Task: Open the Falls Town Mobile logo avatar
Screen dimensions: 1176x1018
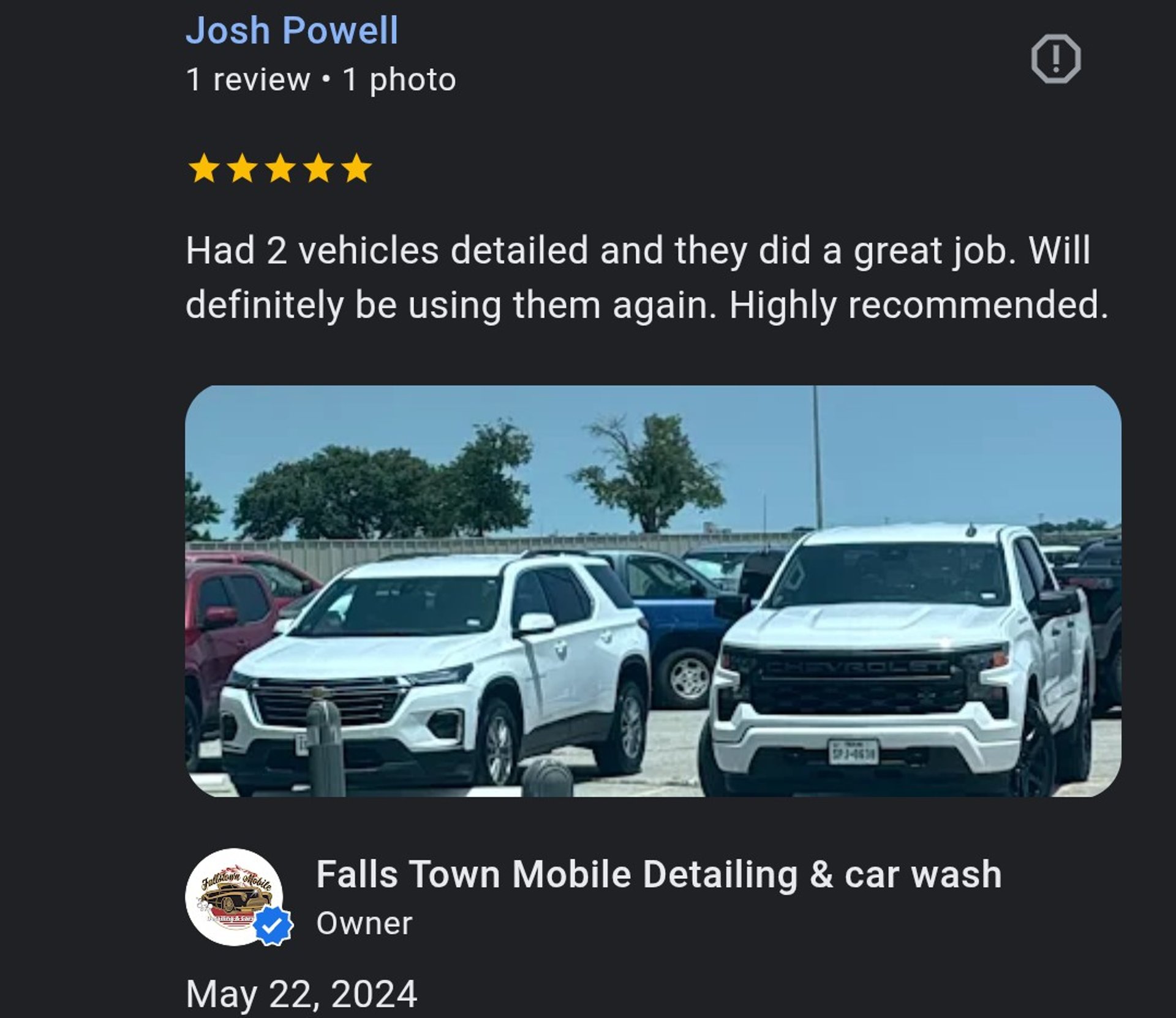Action: coord(234,896)
